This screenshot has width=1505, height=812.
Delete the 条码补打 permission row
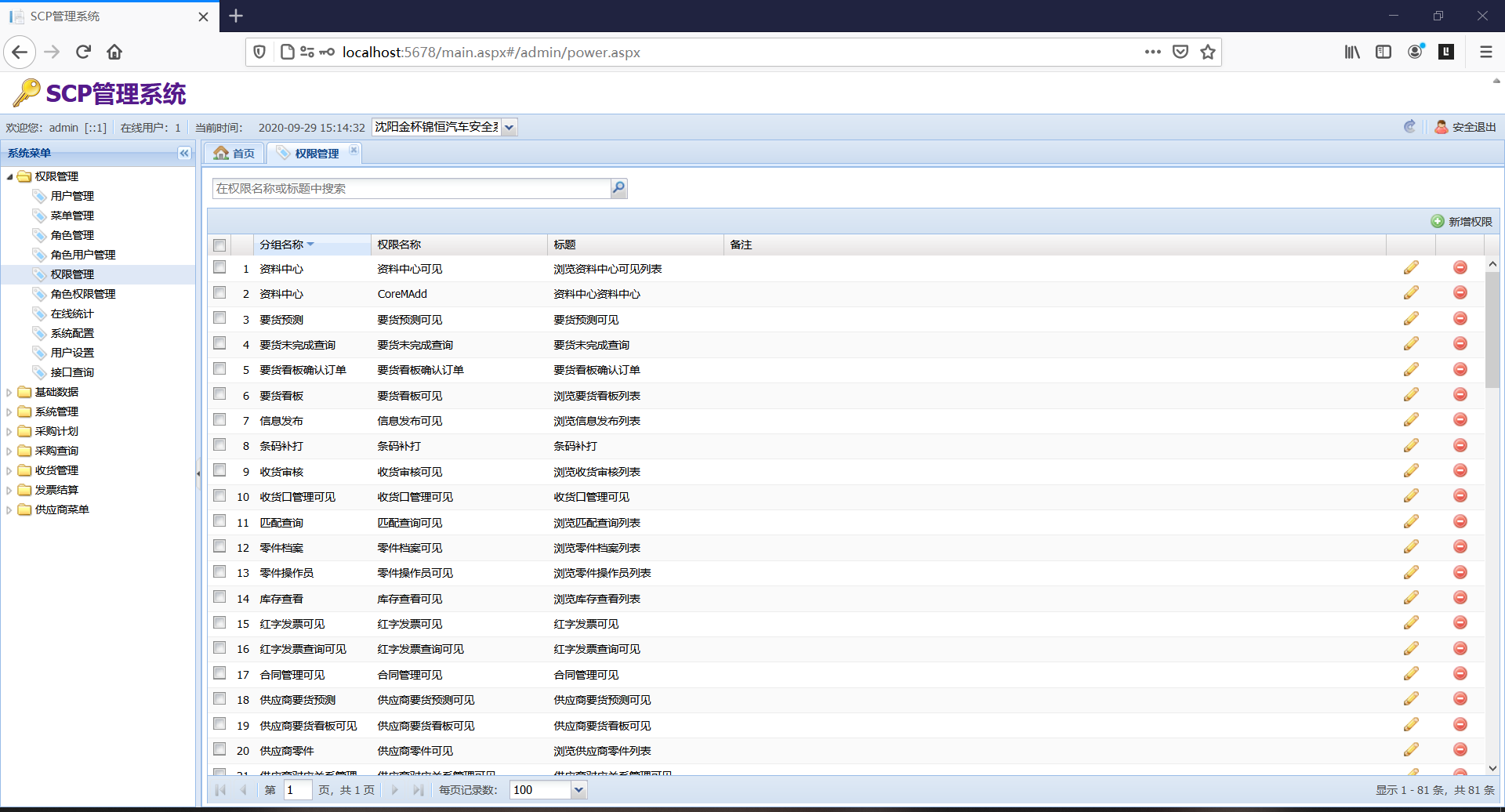pyautogui.click(x=1460, y=445)
